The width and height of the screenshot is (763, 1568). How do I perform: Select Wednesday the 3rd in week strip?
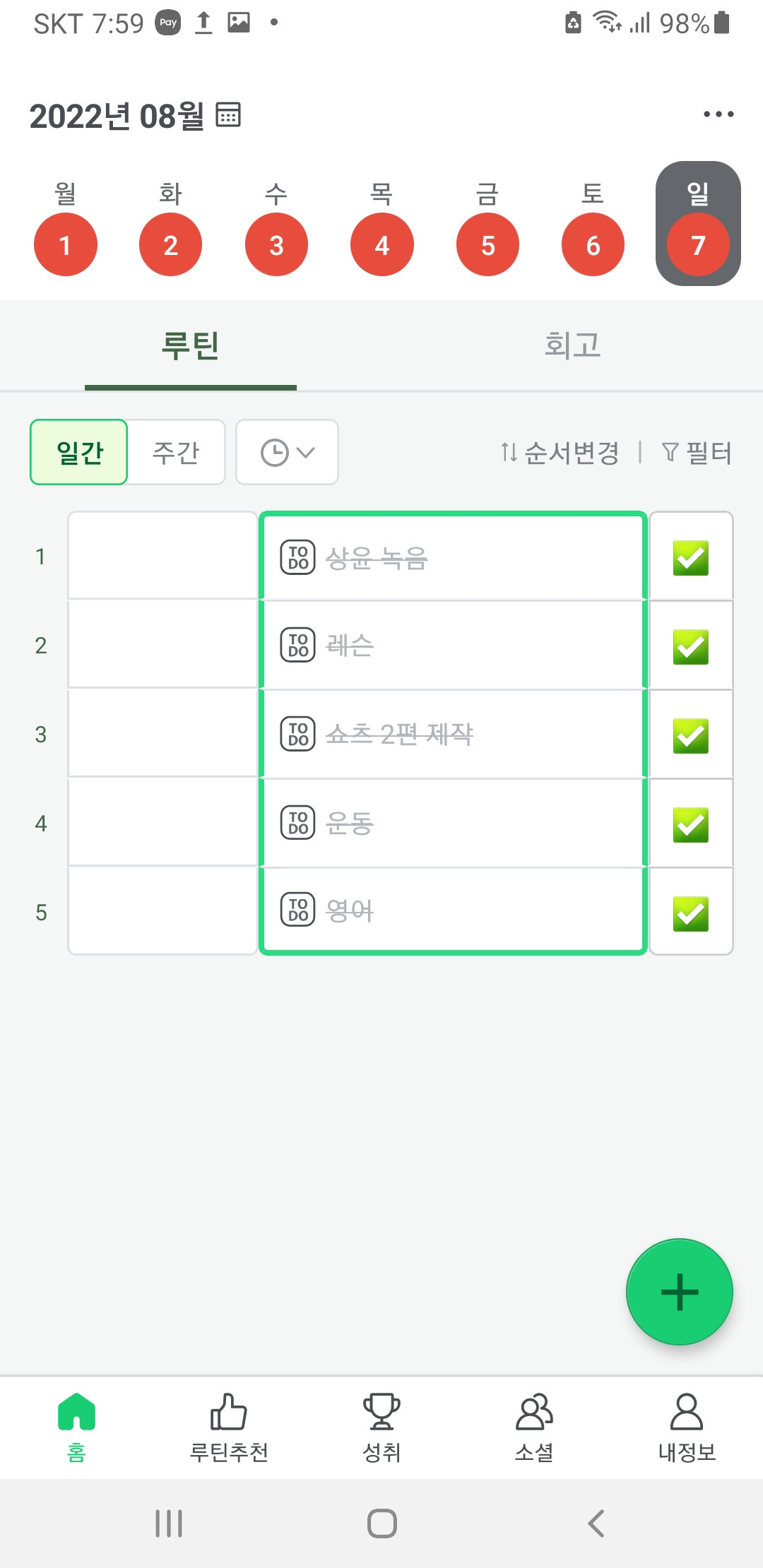[x=276, y=244]
